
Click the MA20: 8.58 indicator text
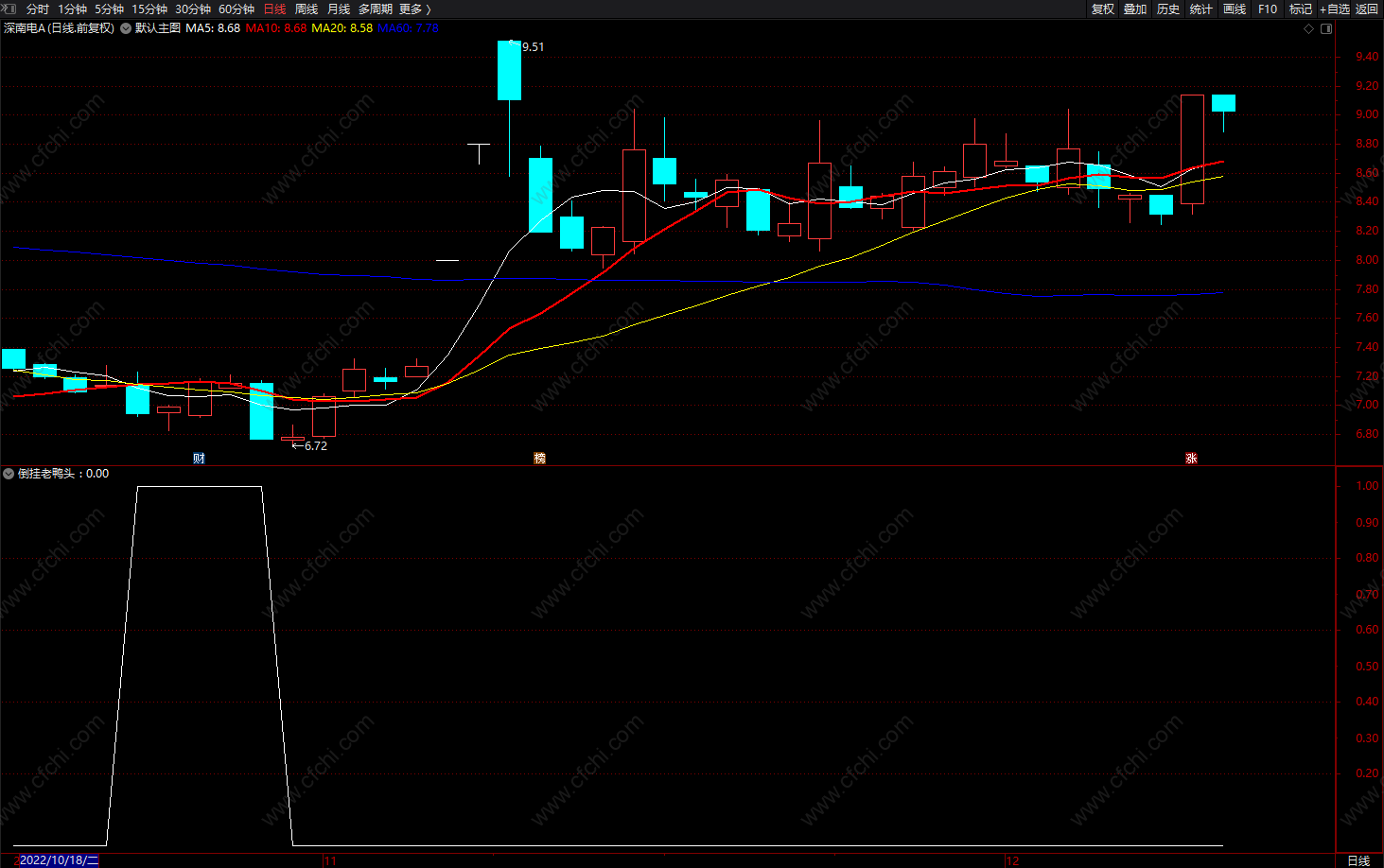pyautogui.click(x=342, y=28)
